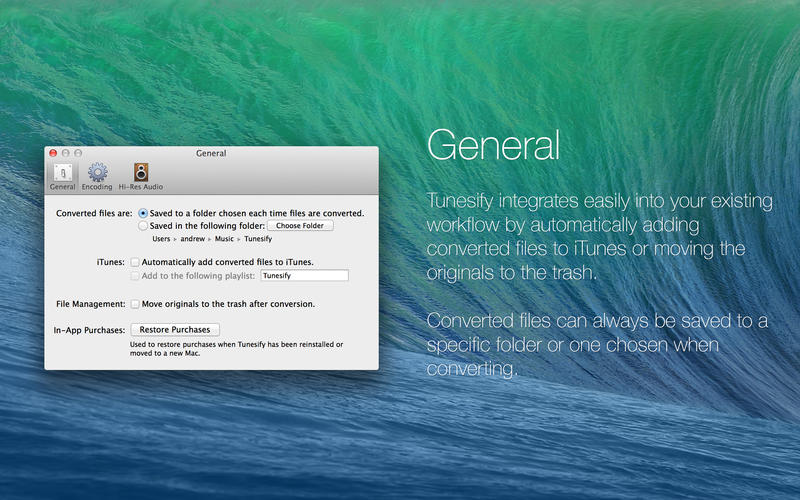The width and height of the screenshot is (800, 500).
Task: Open the Encoding gear icon tab
Action: point(97,177)
